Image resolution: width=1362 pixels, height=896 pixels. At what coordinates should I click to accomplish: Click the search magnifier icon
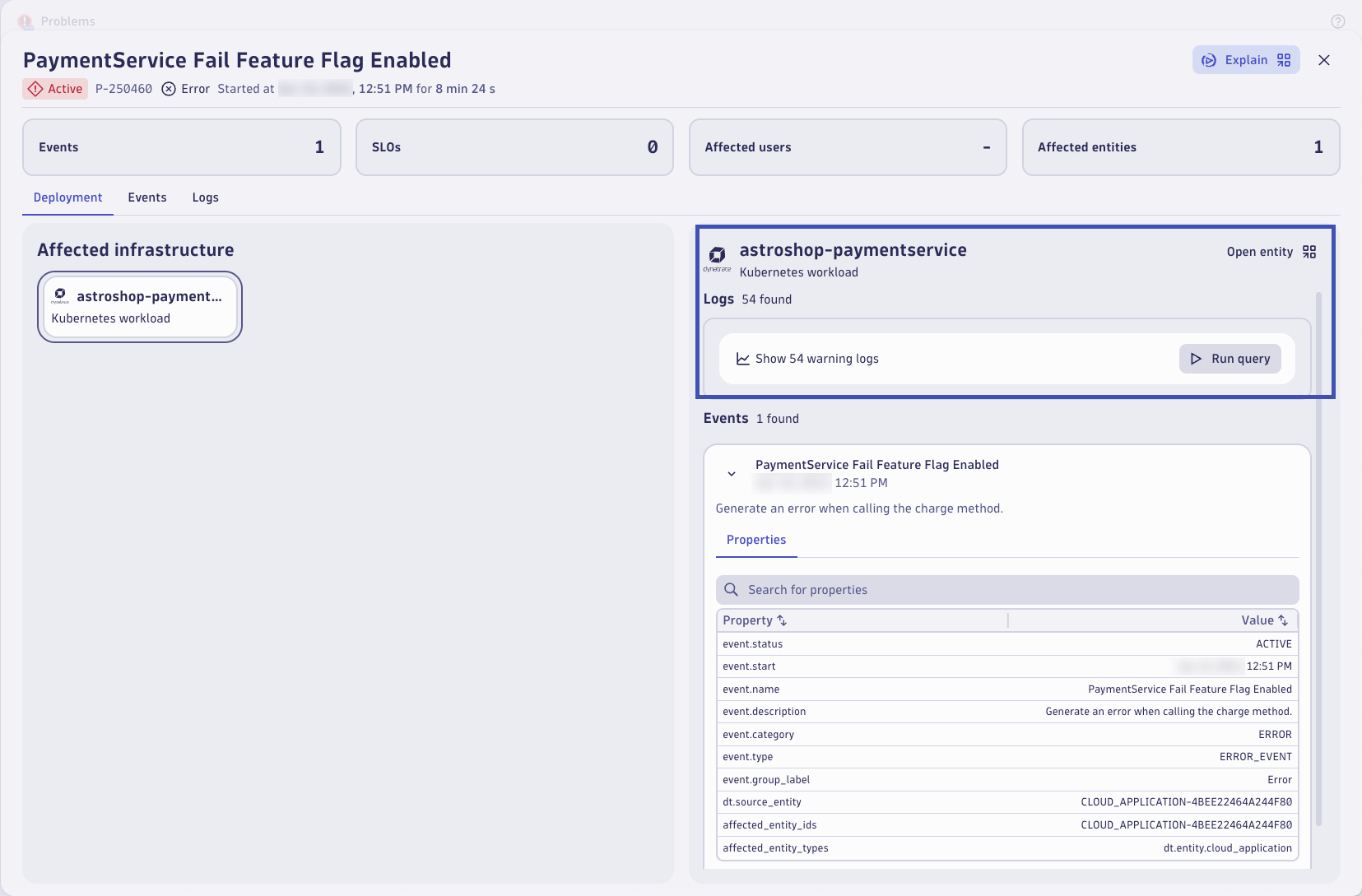click(731, 590)
